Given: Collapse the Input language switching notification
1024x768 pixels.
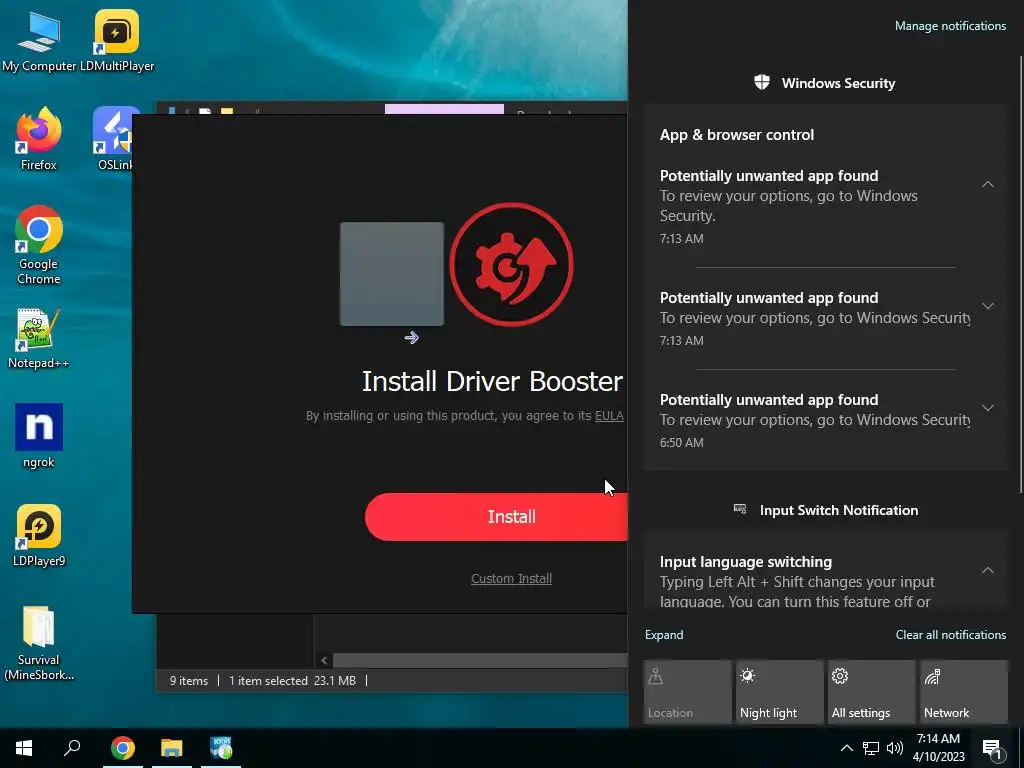Looking at the screenshot, I should point(988,570).
